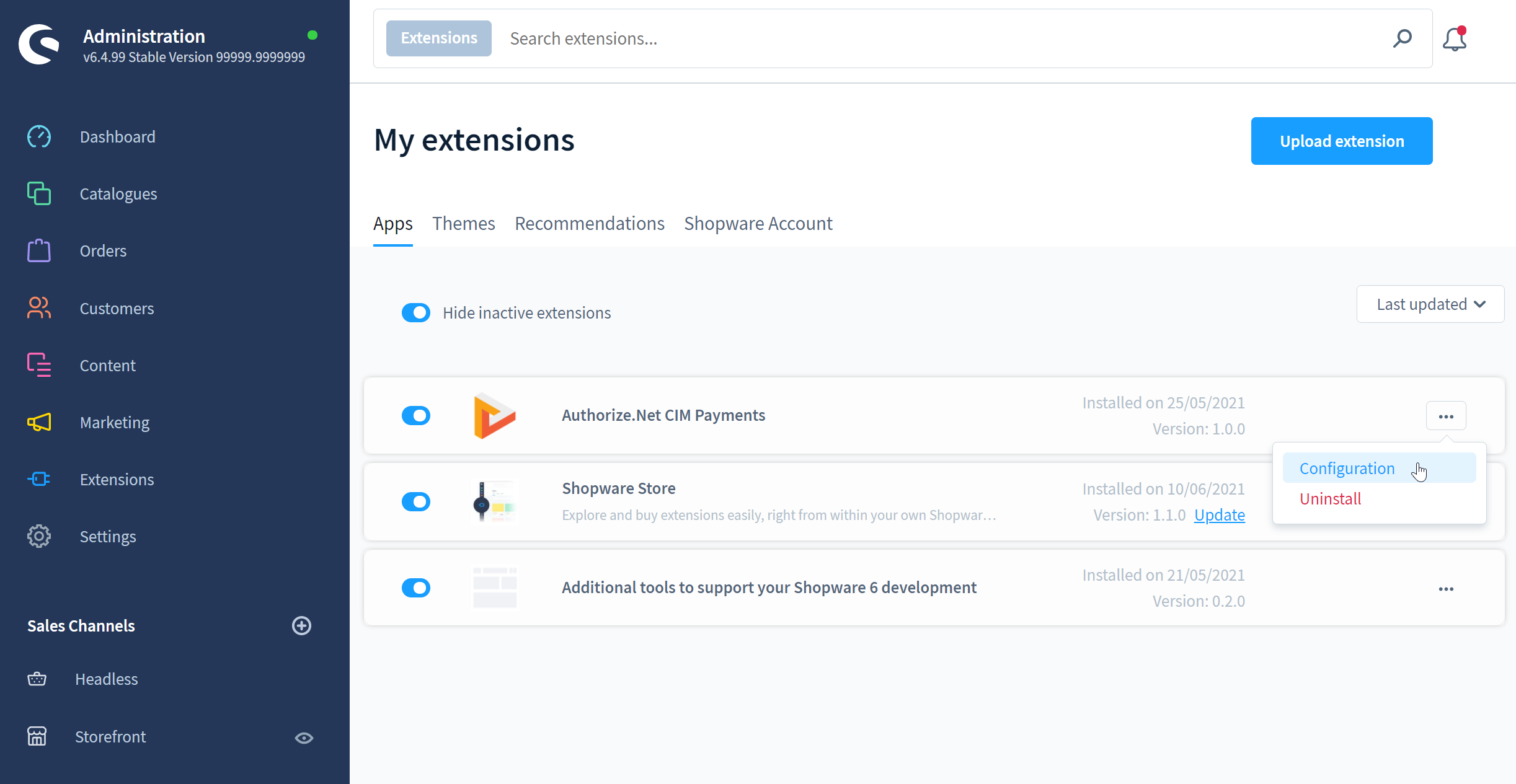Open Customers from the sidebar
Screen dimensions: 1516x784
tap(117, 309)
